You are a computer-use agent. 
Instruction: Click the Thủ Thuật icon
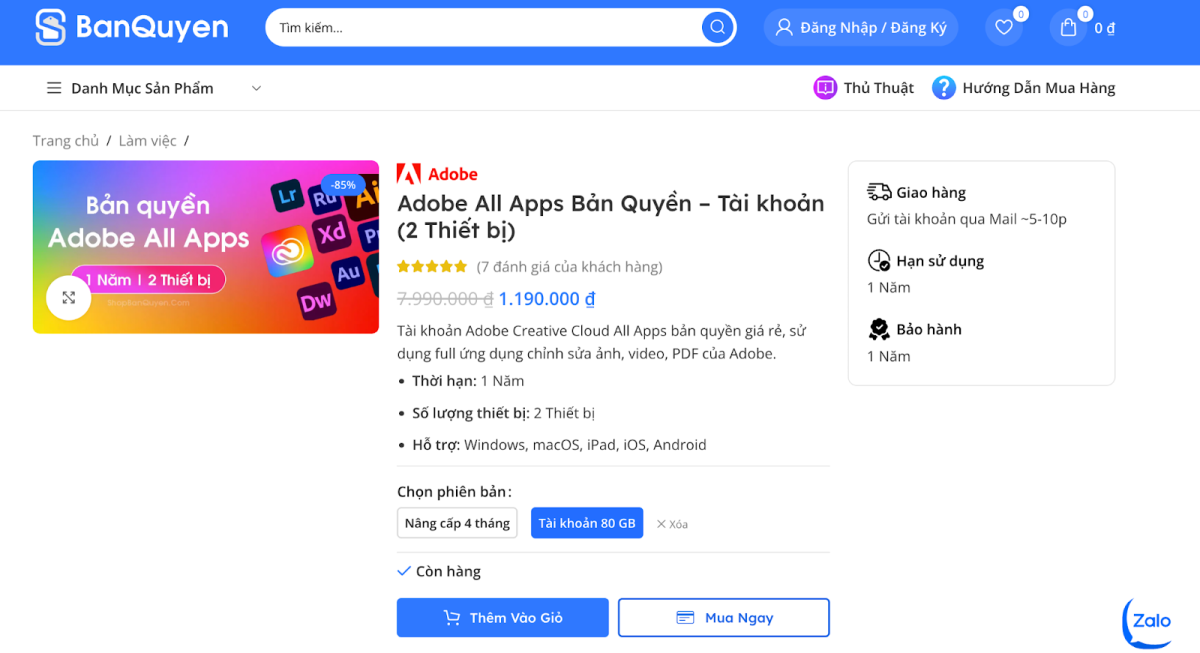coord(825,88)
